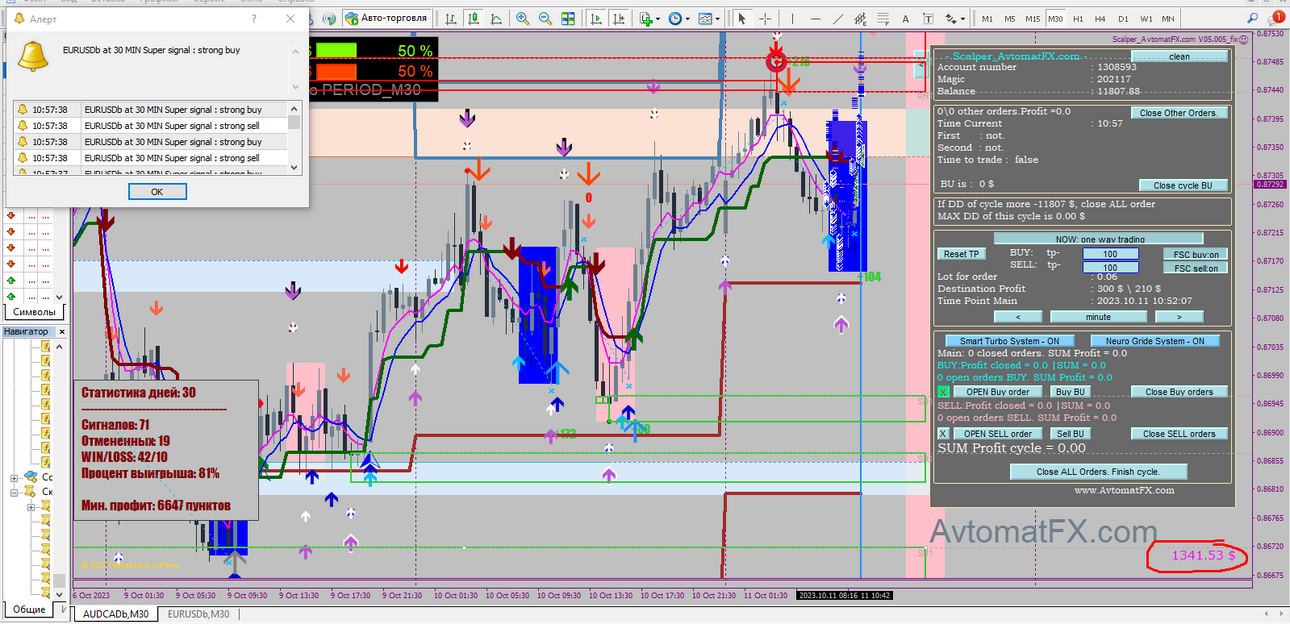Switch to the H4 timeframe
This screenshot has height=624, width=1290.
(x=1100, y=19)
